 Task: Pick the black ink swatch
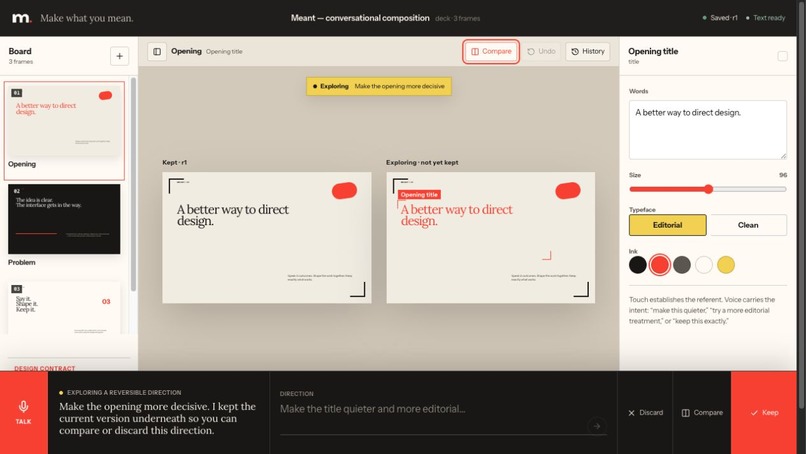637,265
